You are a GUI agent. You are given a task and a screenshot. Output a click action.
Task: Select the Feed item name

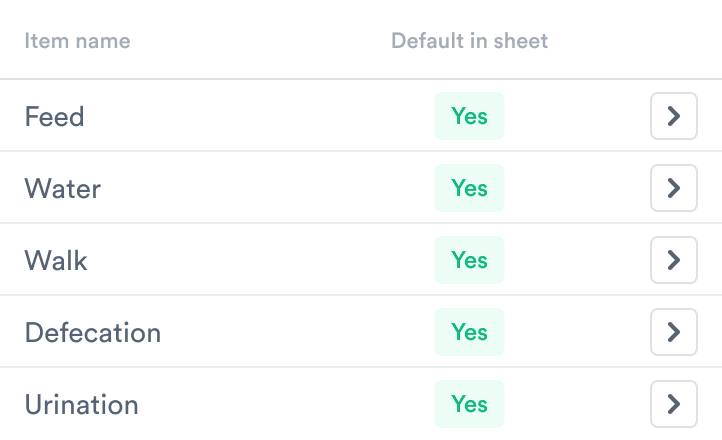54,117
